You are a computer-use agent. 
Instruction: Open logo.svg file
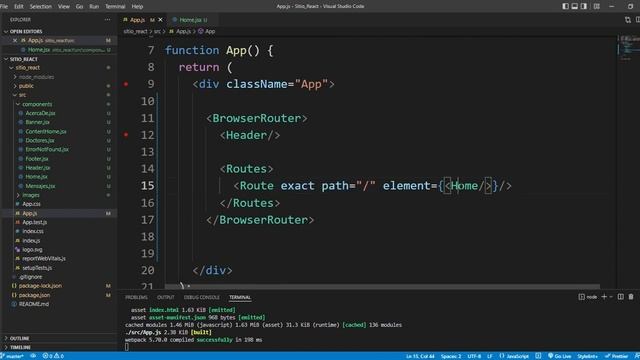(32, 250)
